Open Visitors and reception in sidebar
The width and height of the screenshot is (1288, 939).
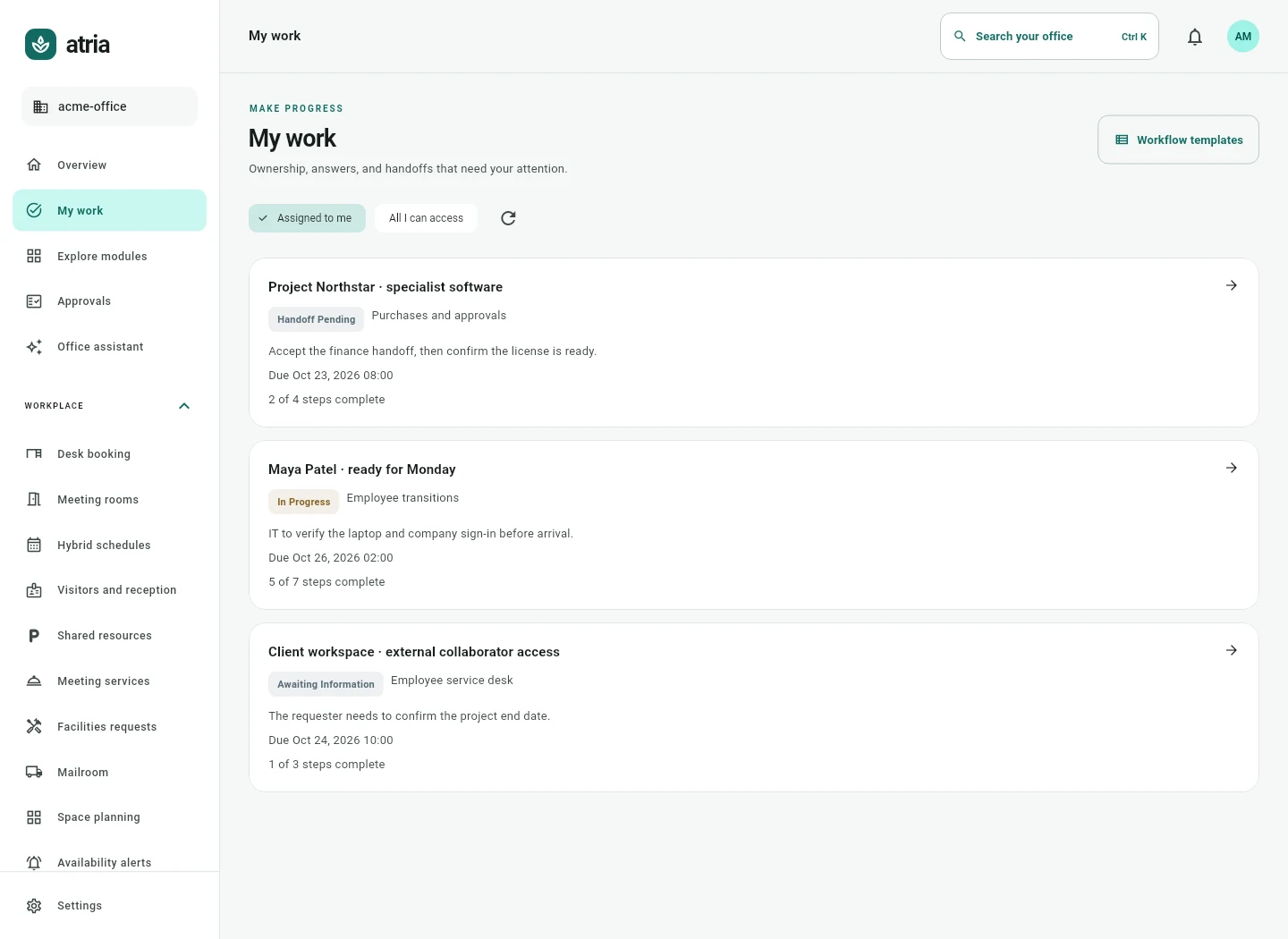(x=109, y=590)
